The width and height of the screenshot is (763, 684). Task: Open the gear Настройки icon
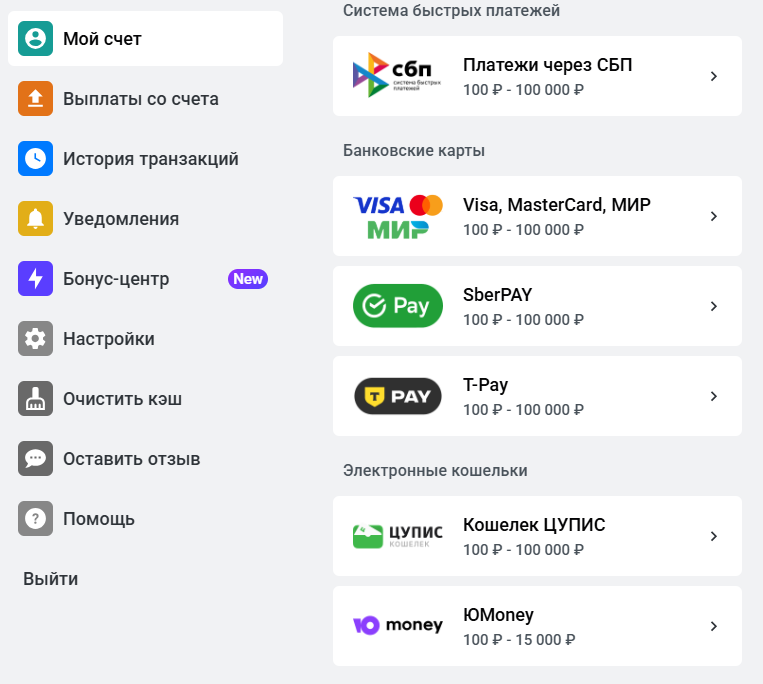pos(36,339)
